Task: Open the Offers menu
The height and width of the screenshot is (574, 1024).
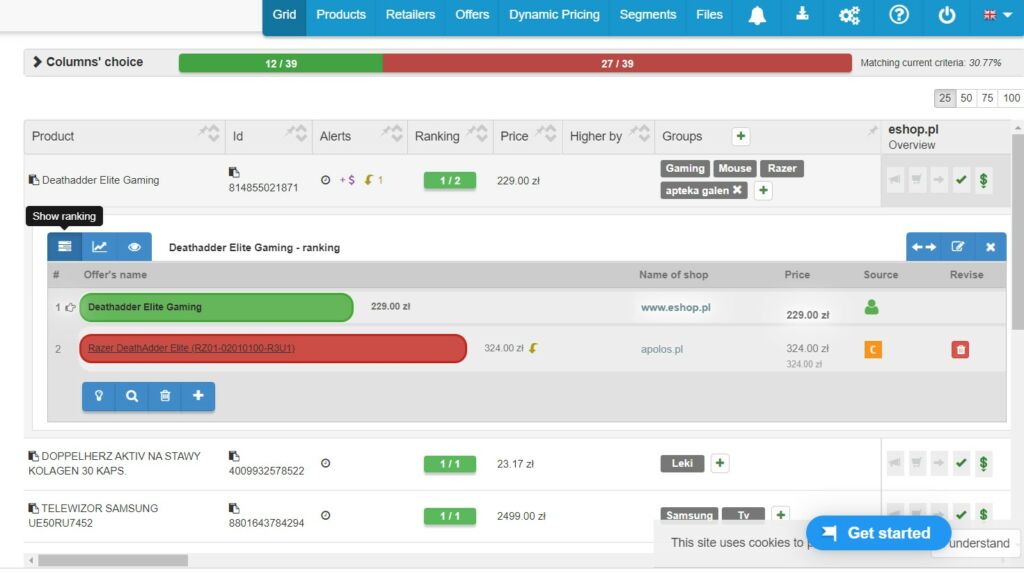Action: coord(472,14)
